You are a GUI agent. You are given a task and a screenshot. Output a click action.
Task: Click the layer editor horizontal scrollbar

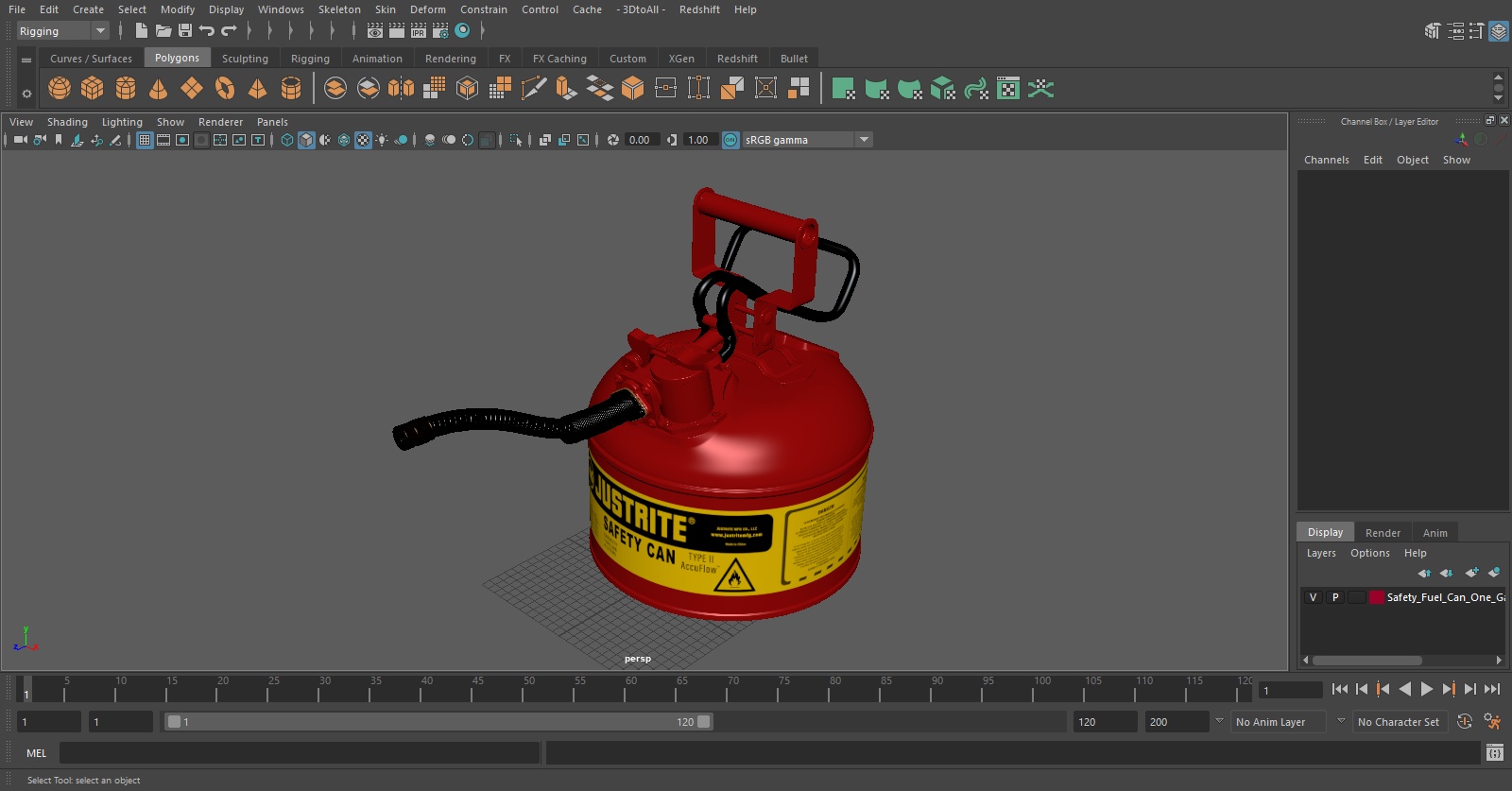click(x=1367, y=661)
